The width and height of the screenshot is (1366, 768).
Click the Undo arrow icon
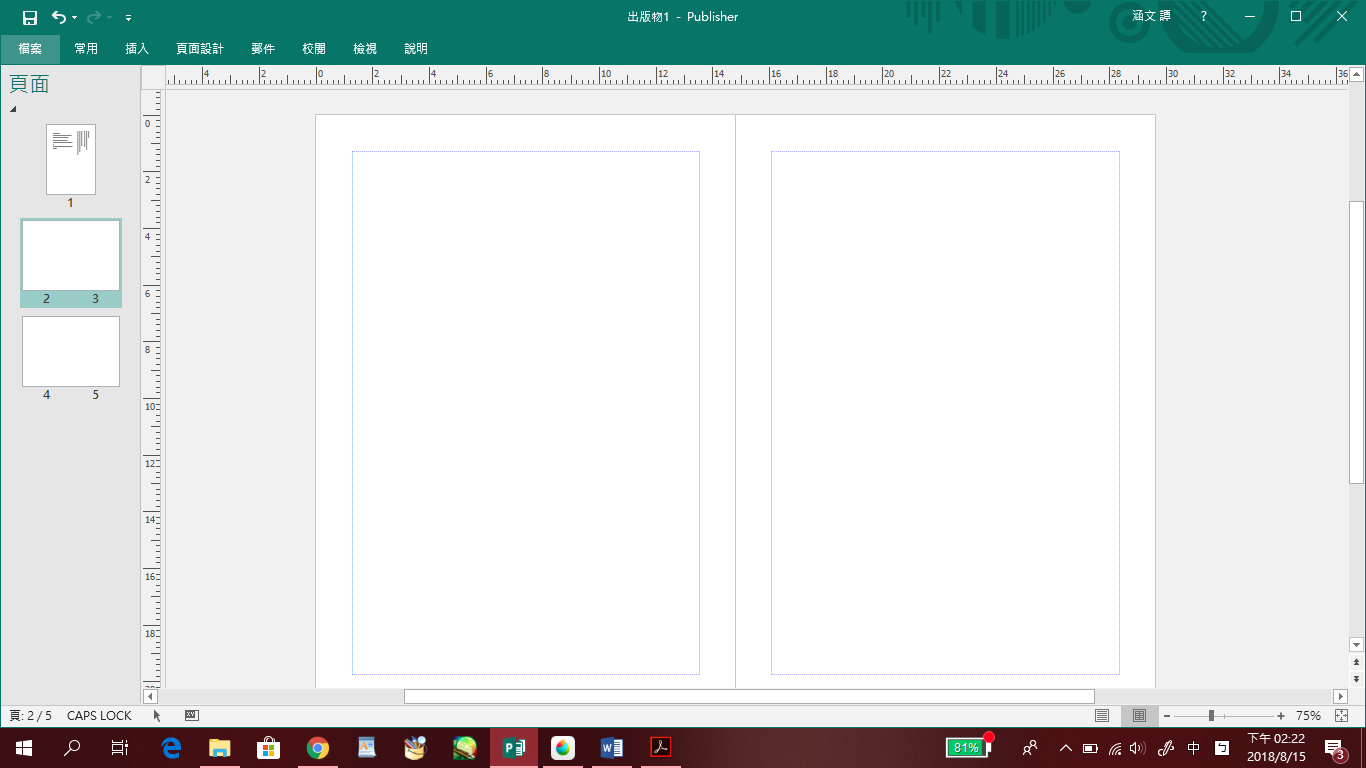coord(58,17)
